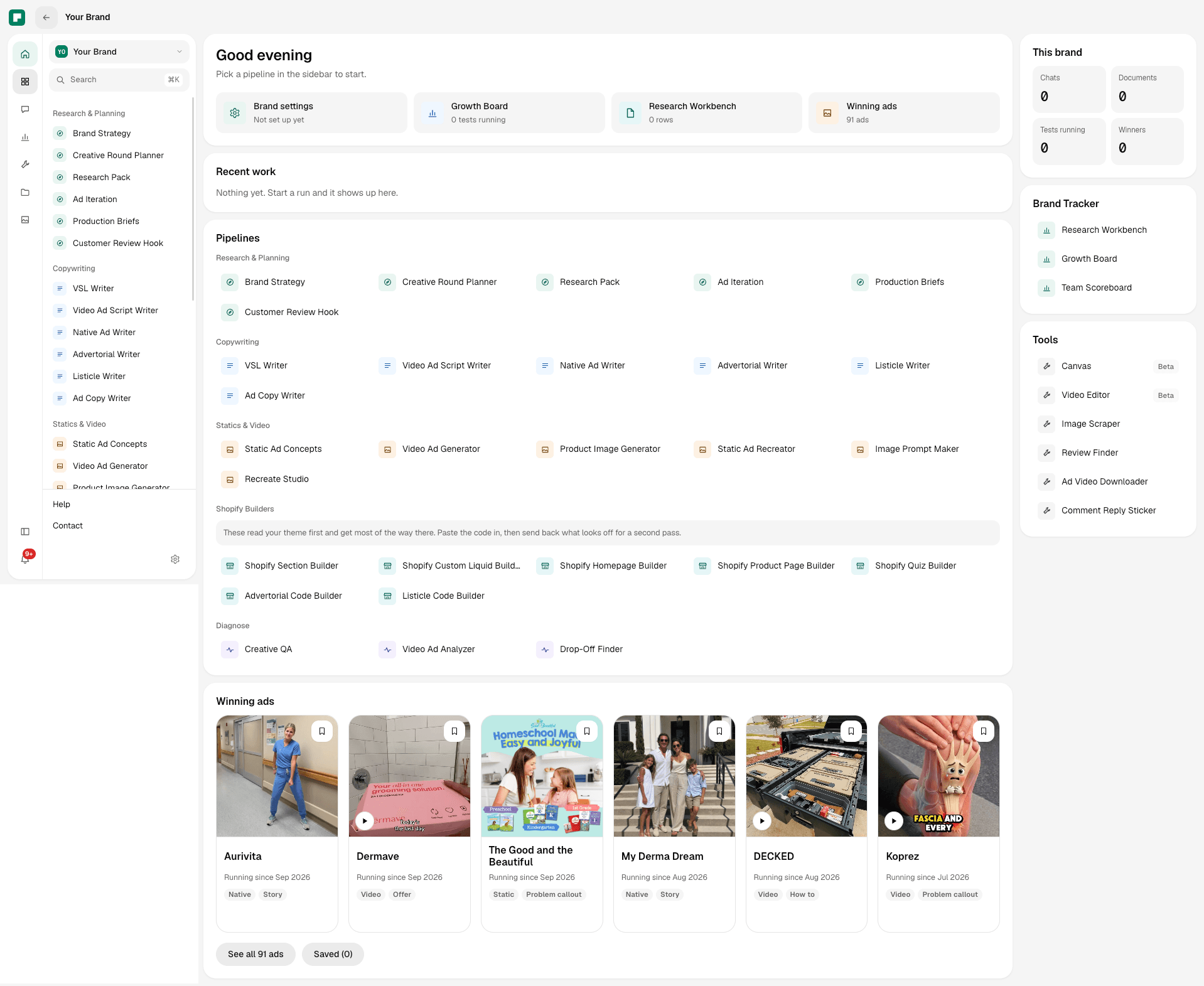Screen dimensions: 1204x986
Task: Play the Dermave video ad
Action: point(365,821)
